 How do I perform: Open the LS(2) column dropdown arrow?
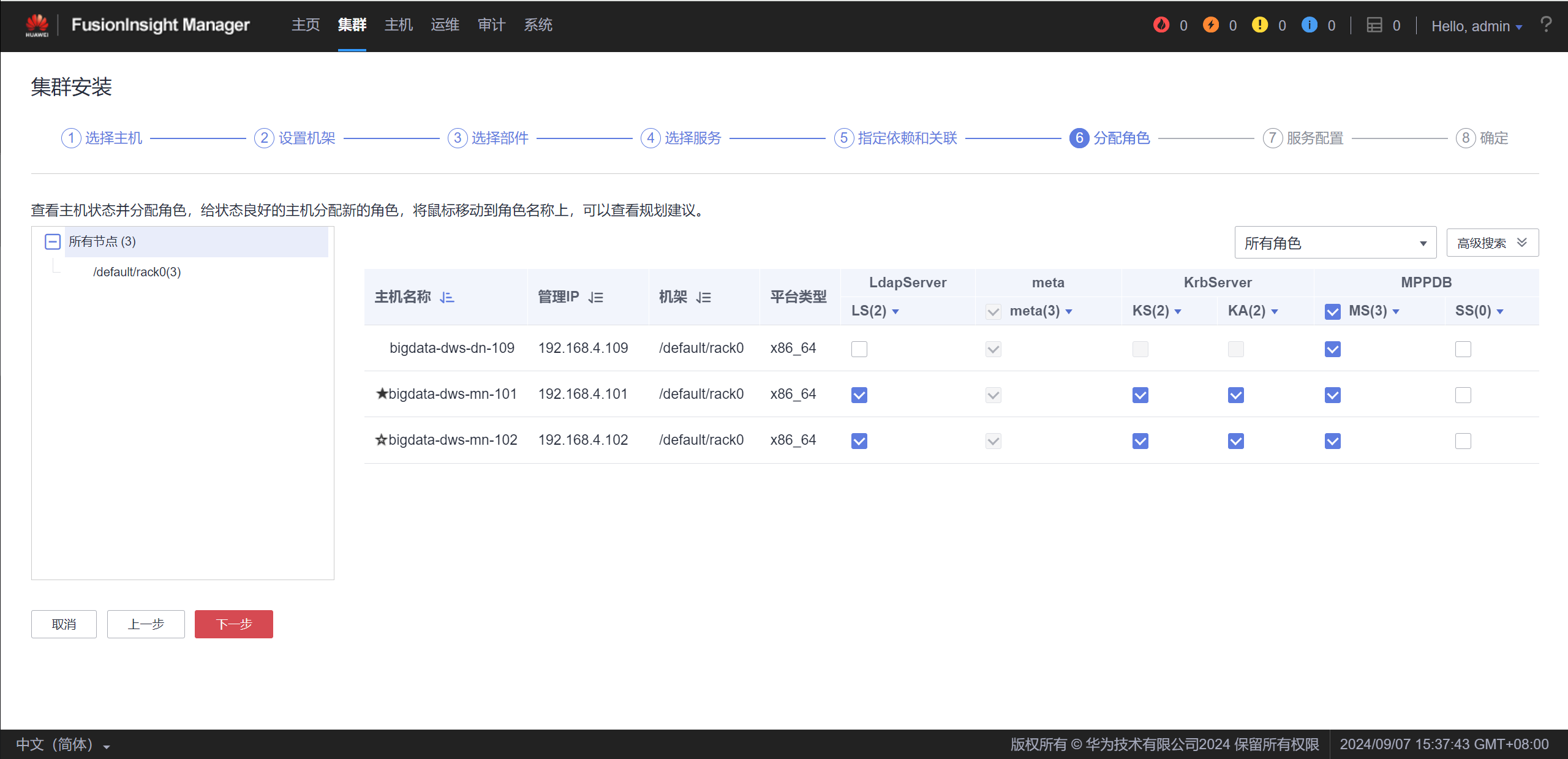[x=895, y=312]
